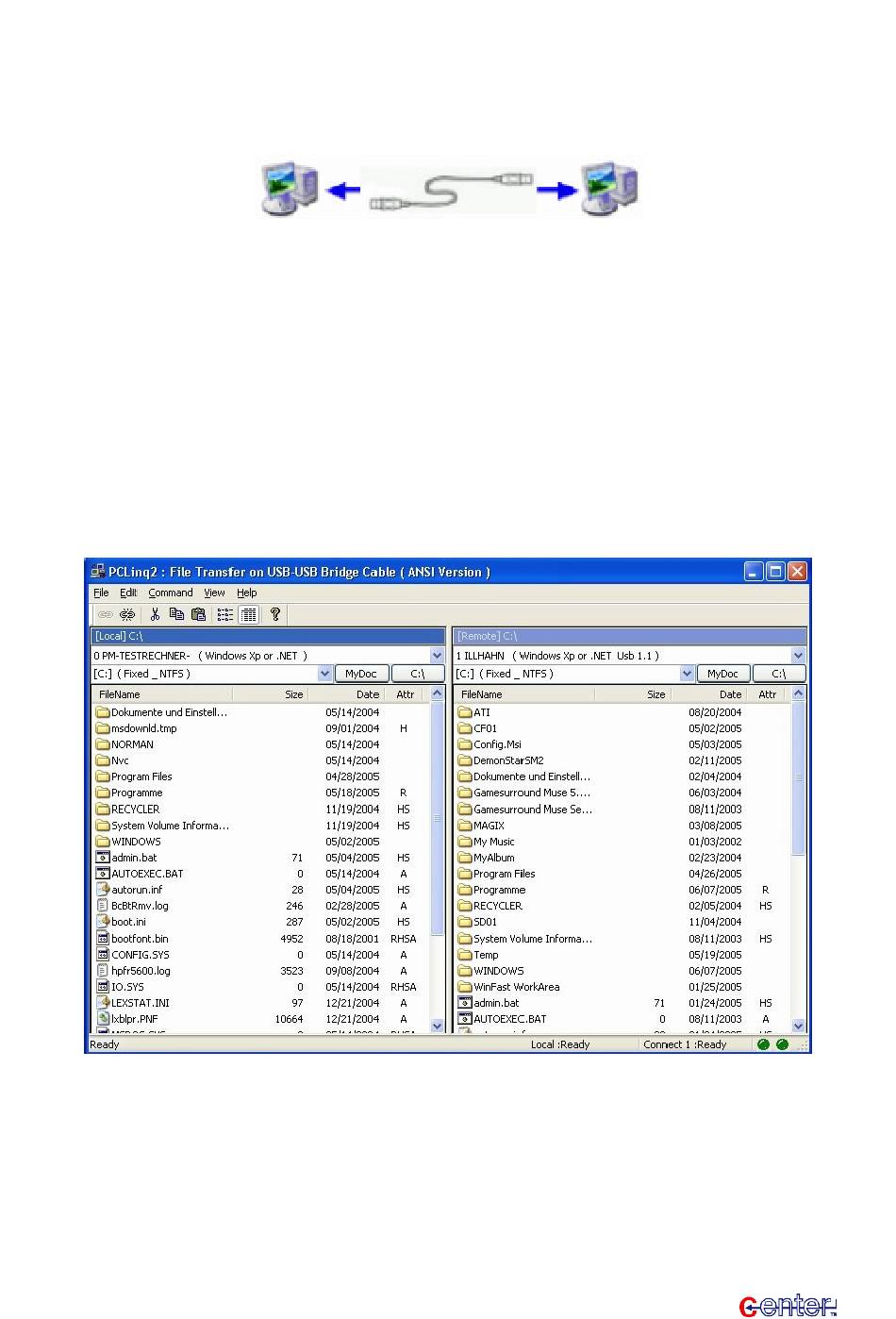Open the Command menu

[171, 593]
